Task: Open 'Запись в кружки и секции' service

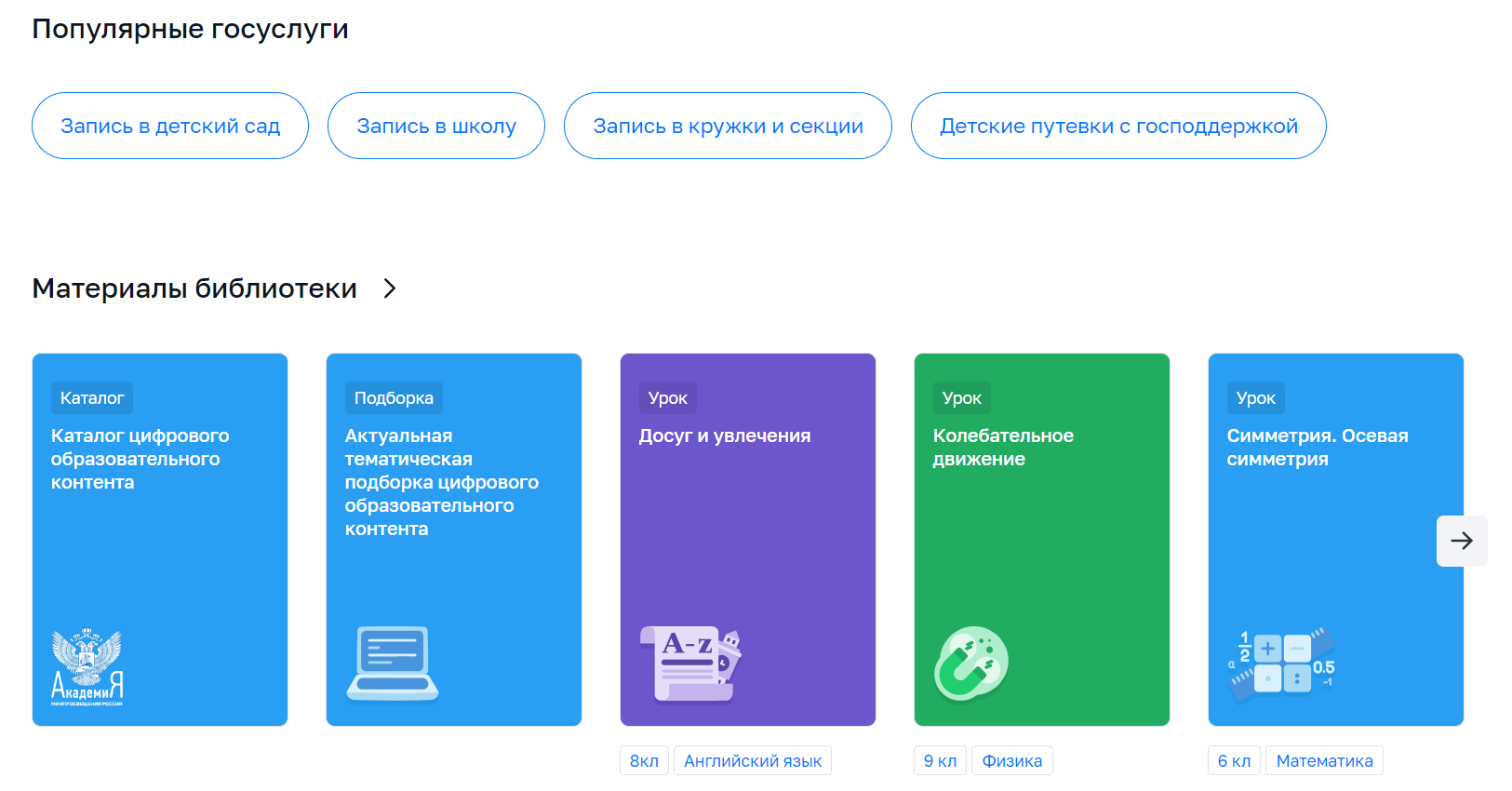Action: 728,126
